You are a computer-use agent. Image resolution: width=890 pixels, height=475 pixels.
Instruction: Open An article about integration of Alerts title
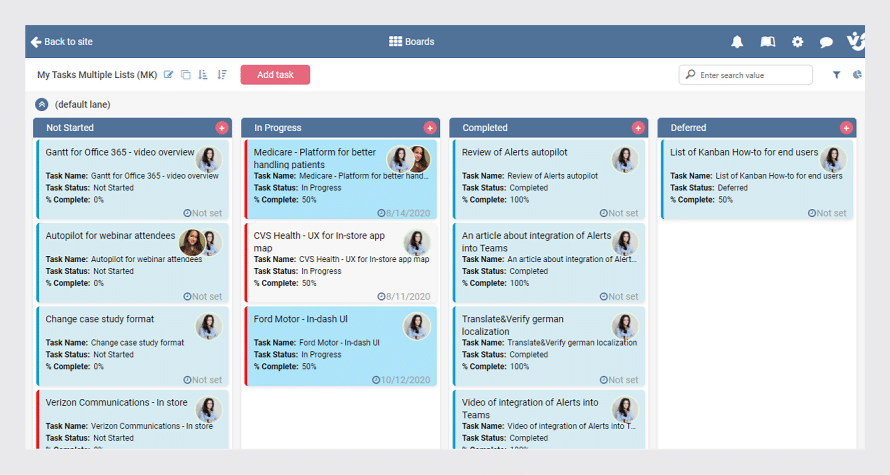point(536,242)
